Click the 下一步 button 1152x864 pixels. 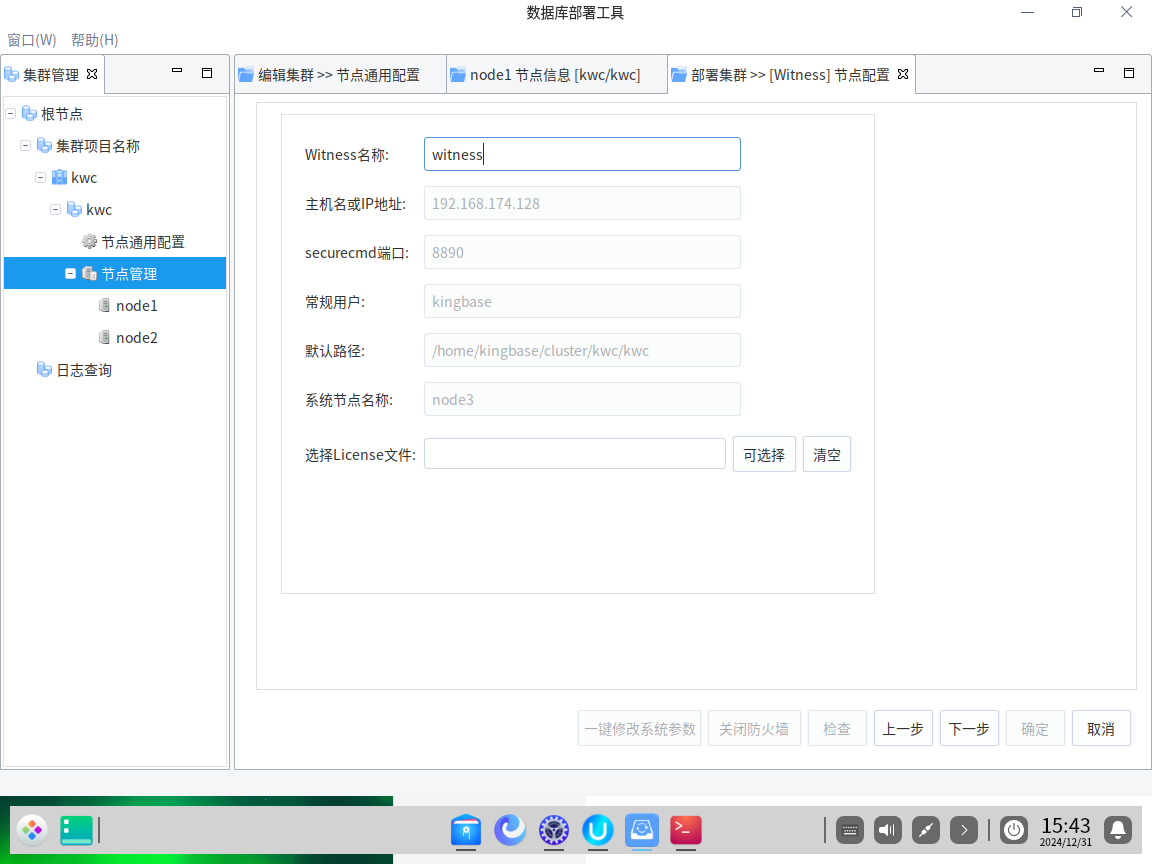(x=969, y=729)
